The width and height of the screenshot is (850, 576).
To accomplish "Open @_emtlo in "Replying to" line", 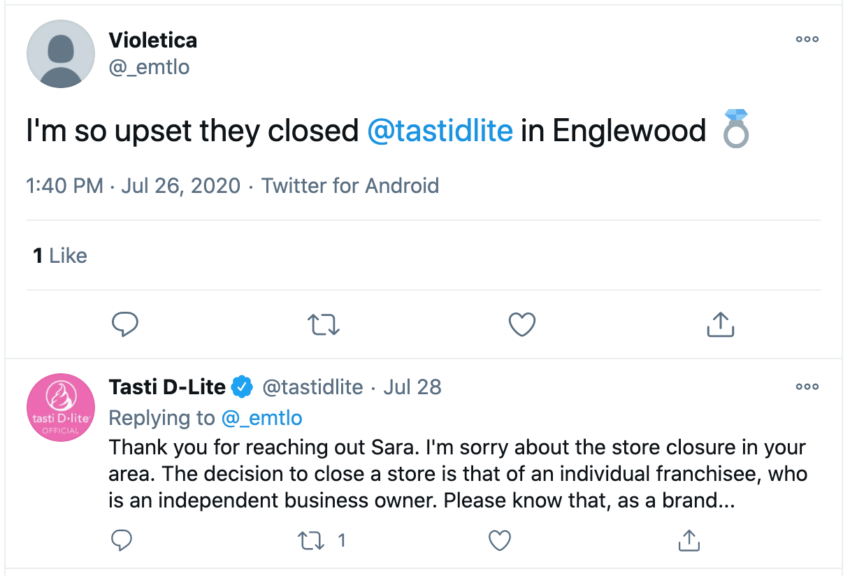I will tap(260, 417).
